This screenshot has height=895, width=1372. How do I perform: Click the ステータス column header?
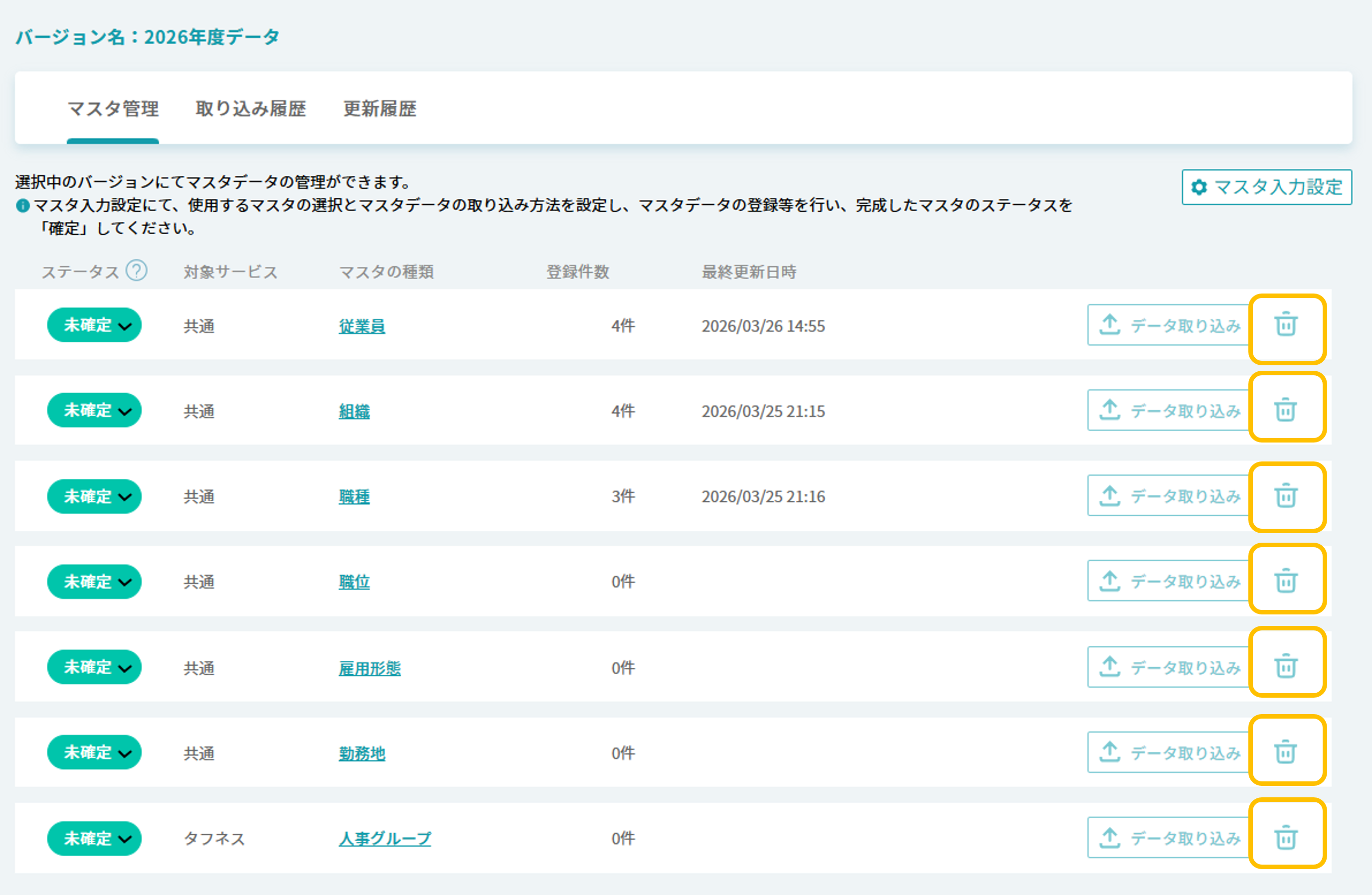80,272
